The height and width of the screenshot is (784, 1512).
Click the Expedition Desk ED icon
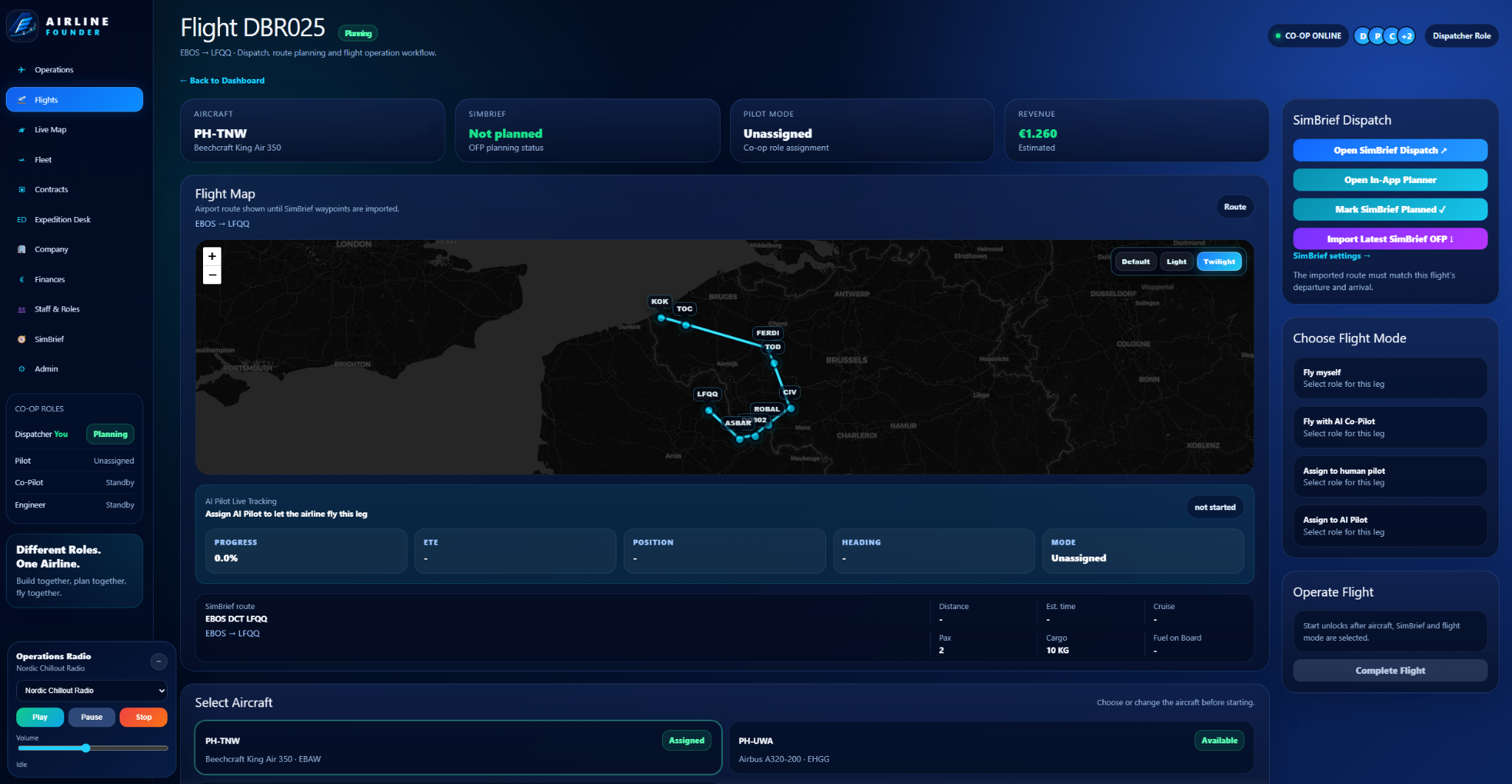tap(21, 220)
